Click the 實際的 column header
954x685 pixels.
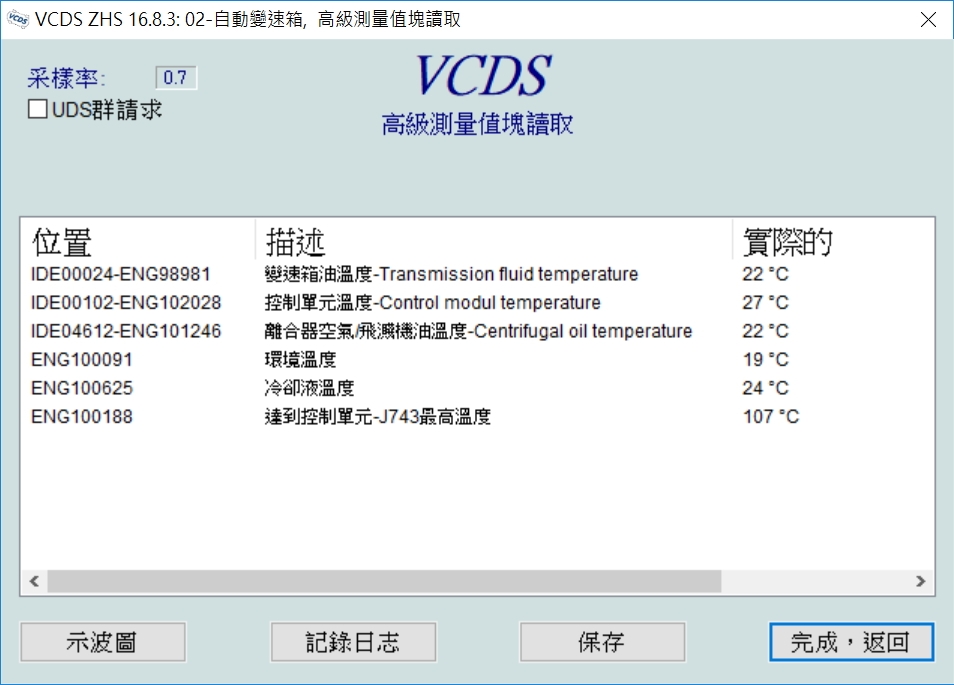(834, 242)
